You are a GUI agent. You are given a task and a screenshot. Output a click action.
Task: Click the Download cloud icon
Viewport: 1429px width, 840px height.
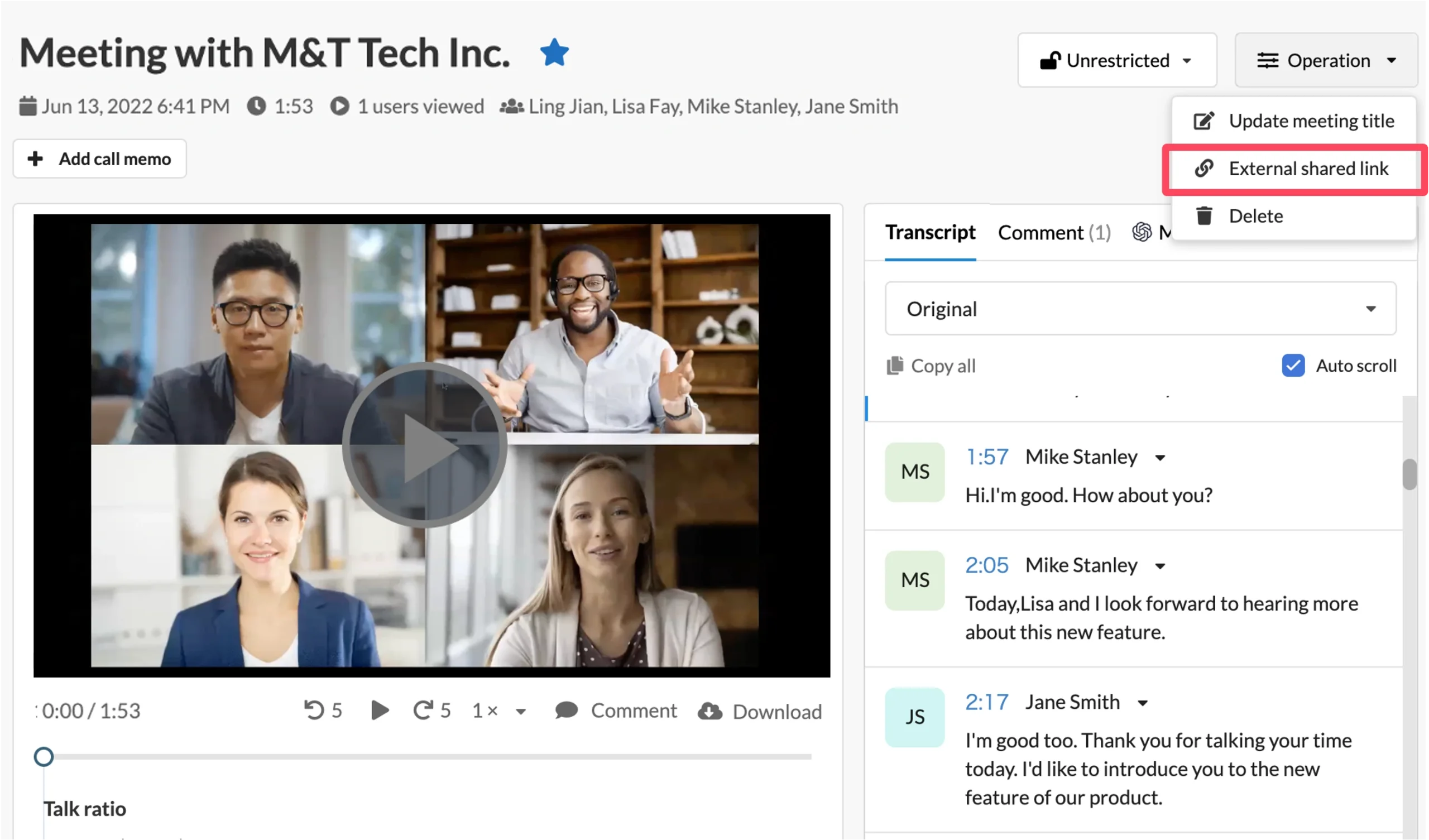tap(709, 711)
